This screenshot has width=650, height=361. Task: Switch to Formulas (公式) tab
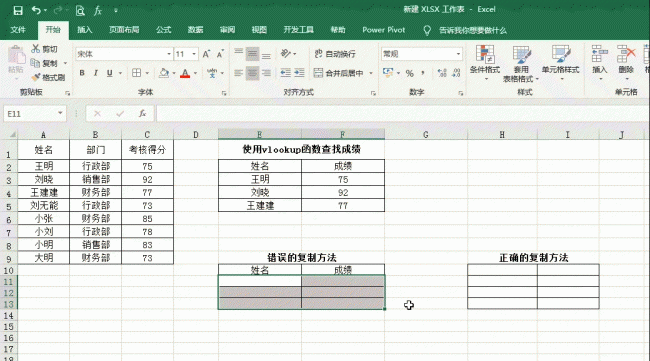pyautogui.click(x=163, y=30)
